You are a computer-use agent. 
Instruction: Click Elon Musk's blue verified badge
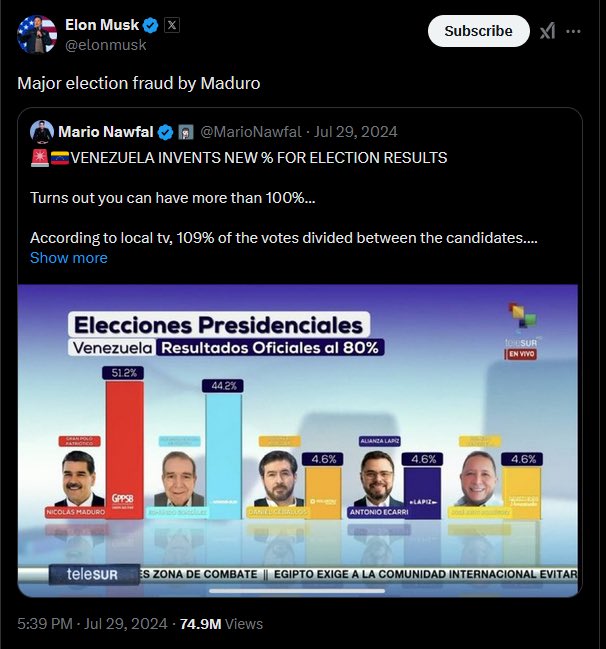[150, 25]
